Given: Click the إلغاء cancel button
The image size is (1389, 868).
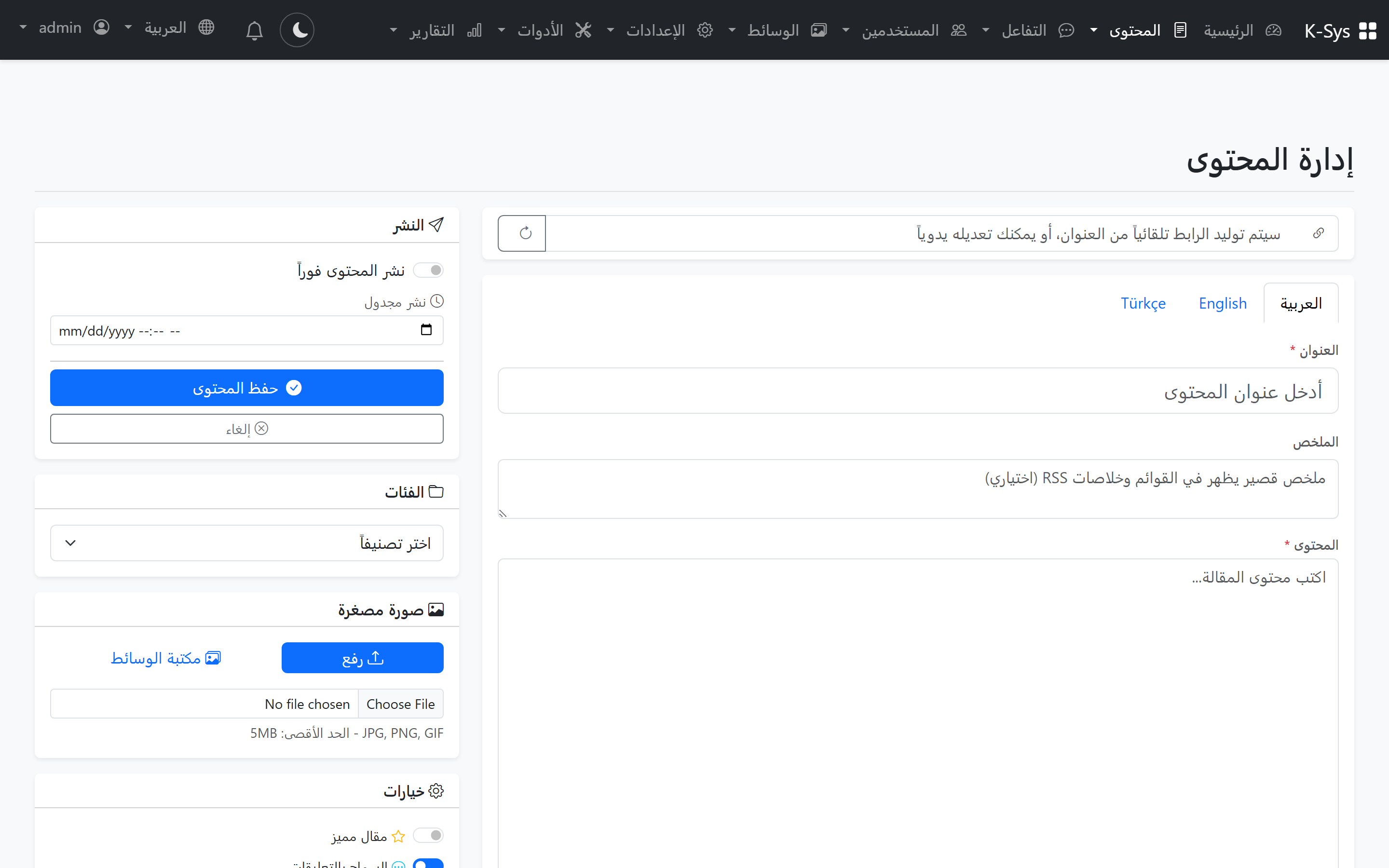Looking at the screenshot, I should (x=247, y=429).
